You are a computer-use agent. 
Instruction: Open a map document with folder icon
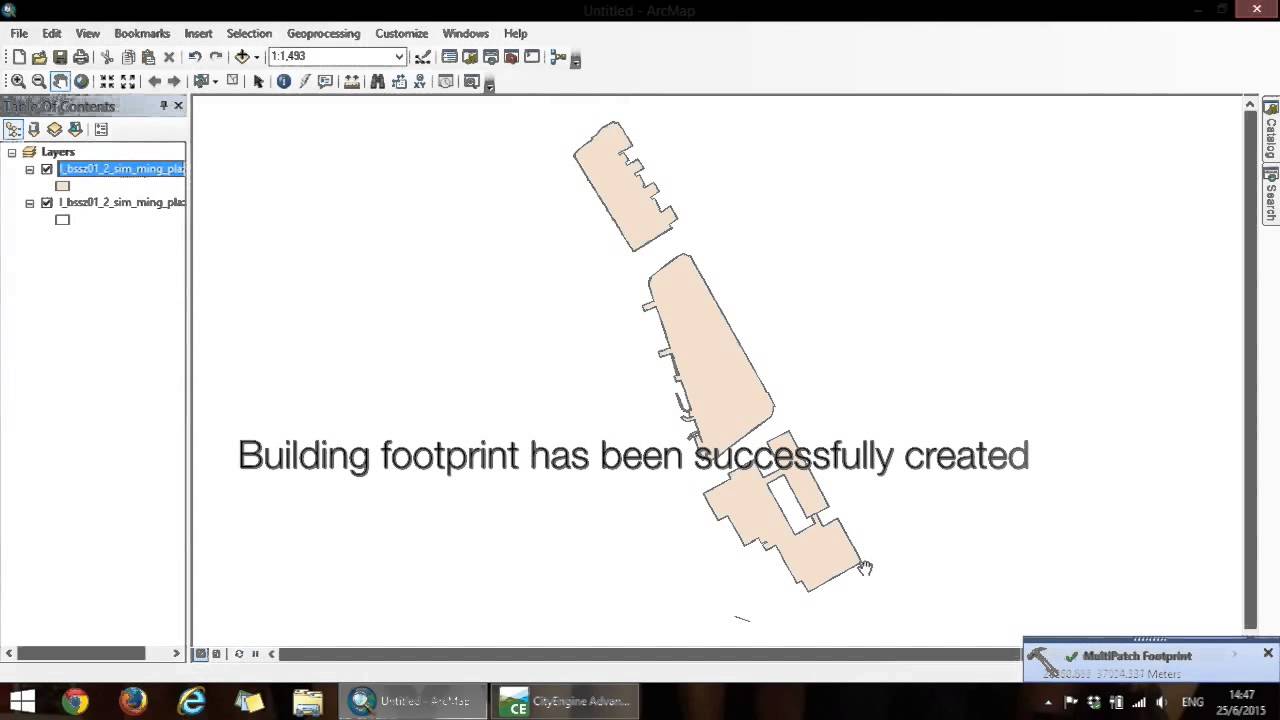[39, 57]
